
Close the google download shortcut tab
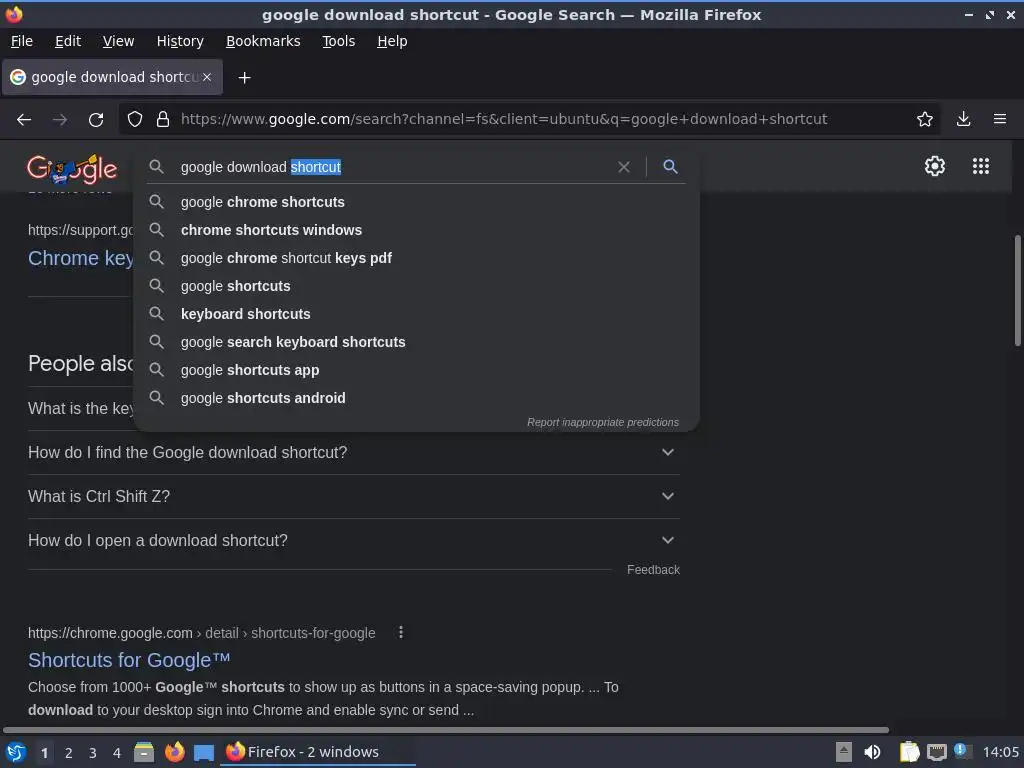point(207,77)
